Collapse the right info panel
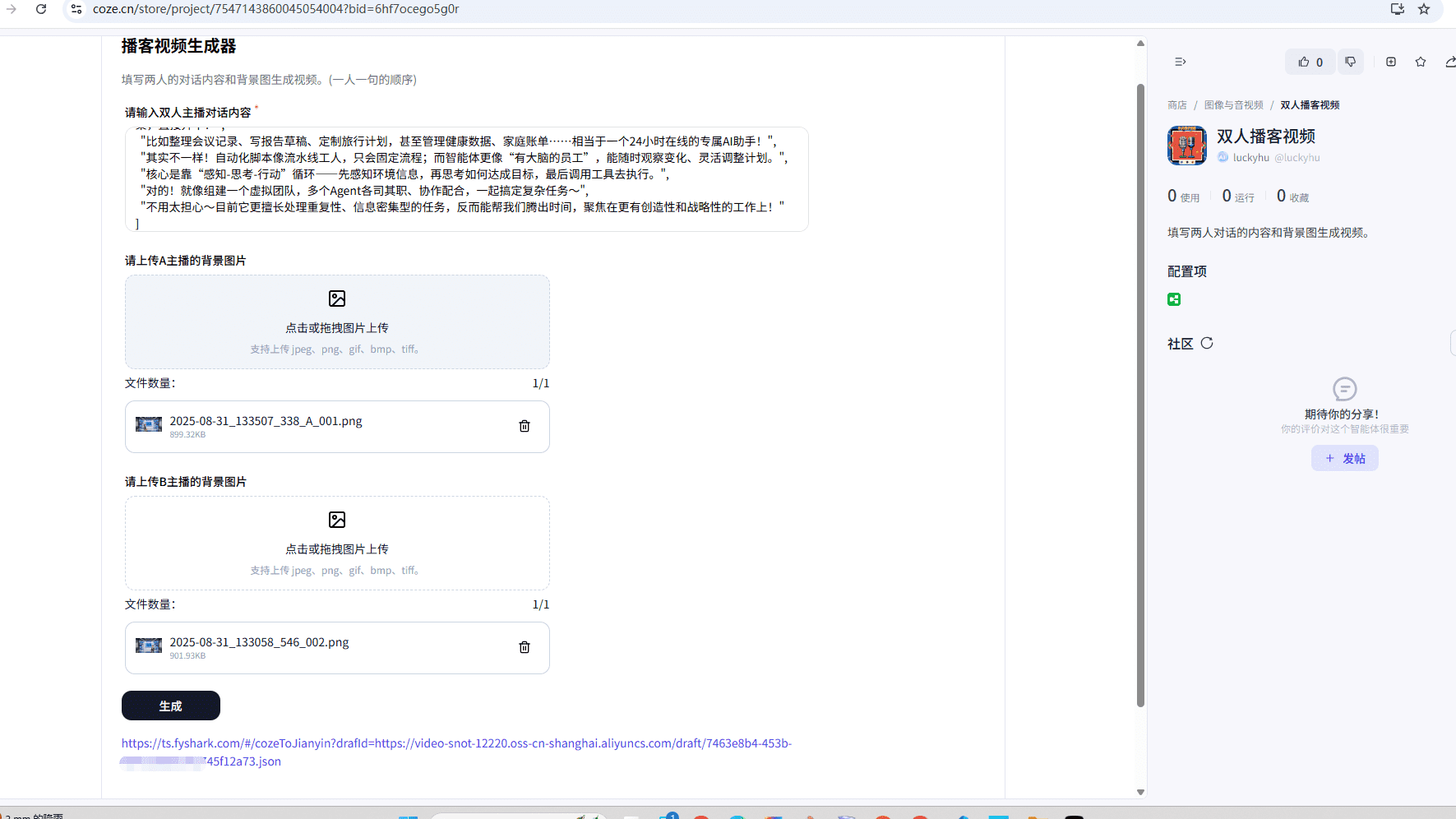The width and height of the screenshot is (1456, 819). click(x=1180, y=62)
